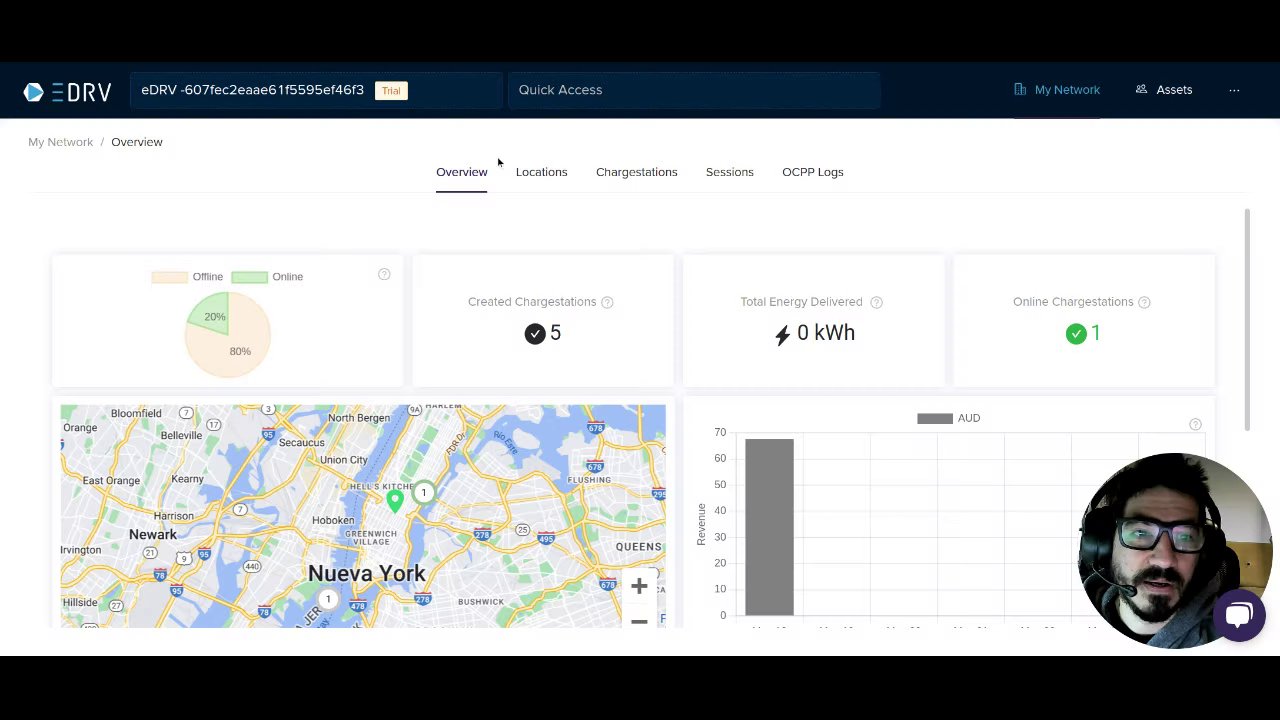Focus the Quick Access search field
1280x720 pixels.
[694, 90]
